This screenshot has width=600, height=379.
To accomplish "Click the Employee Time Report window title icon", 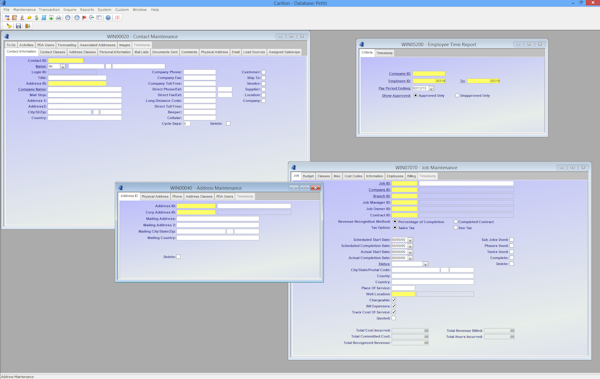I will click(362, 44).
